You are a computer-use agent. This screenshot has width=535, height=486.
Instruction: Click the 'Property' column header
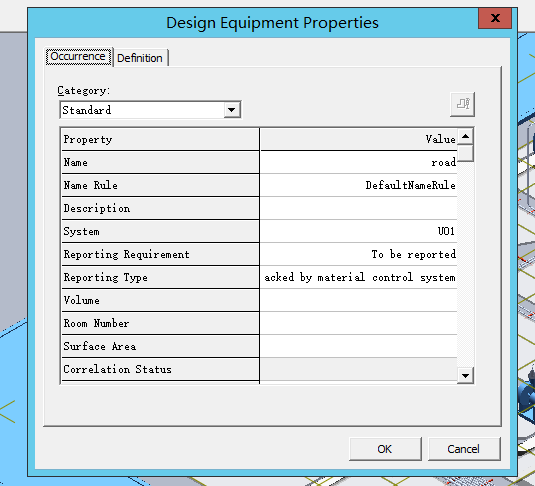click(x=160, y=139)
